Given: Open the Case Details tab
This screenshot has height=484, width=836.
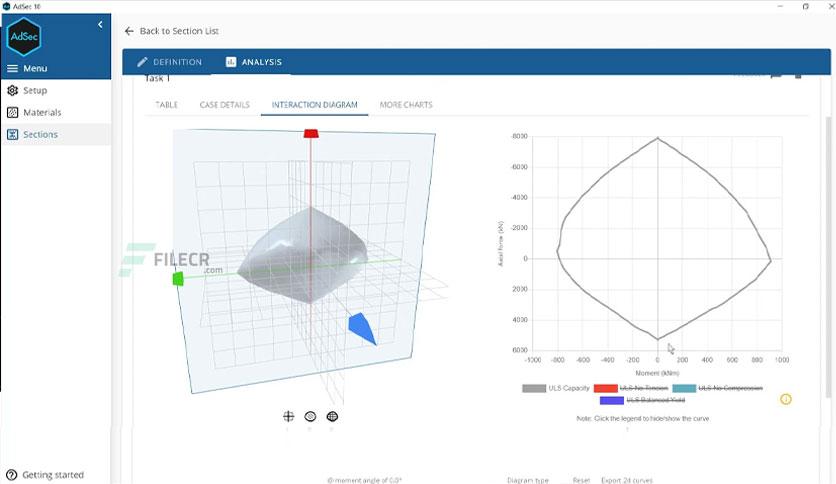Looking at the screenshot, I should (224, 105).
